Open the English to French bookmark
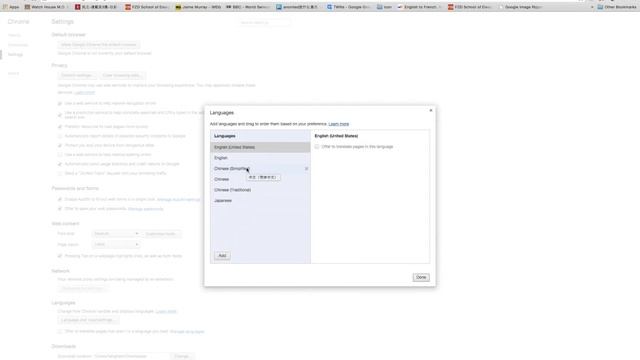This screenshot has height=360, width=640. coord(419,7)
